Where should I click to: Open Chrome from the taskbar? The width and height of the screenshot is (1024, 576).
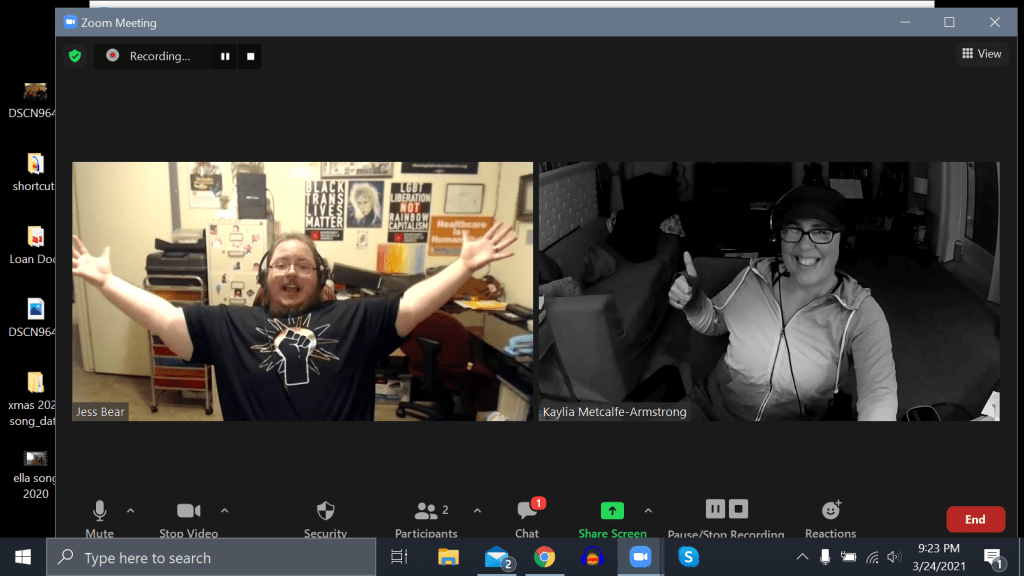pyautogui.click(x=544, y=557)
